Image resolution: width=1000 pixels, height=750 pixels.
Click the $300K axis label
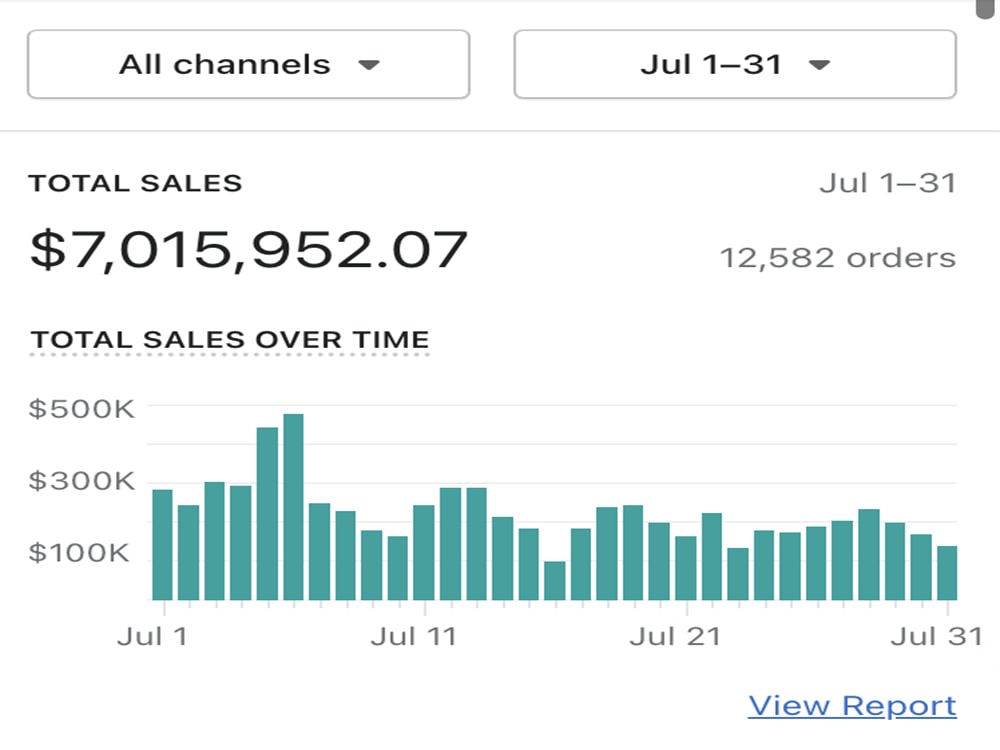point(82,481)
